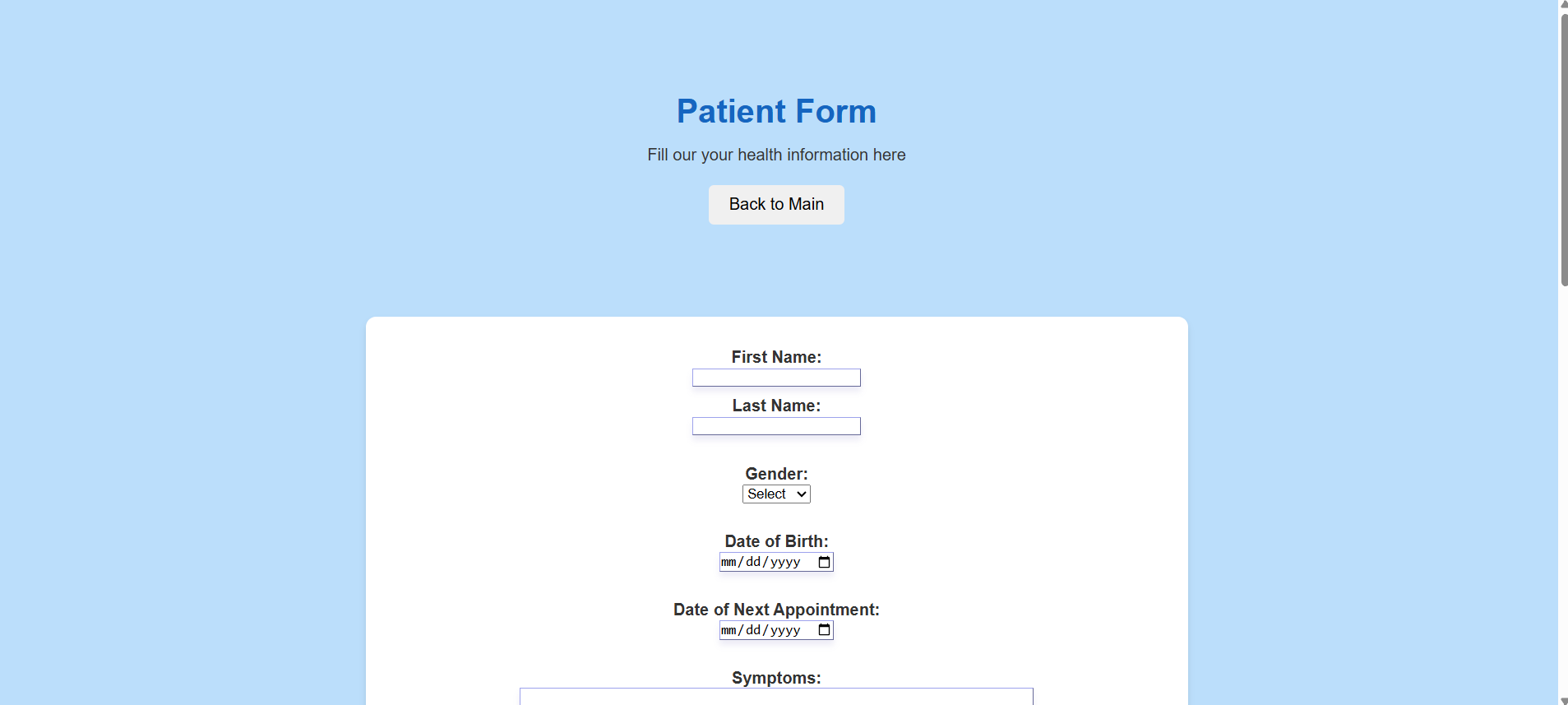The image size is (1568, 705).
Task: Click the Gender label text
Action: (x=776, y=474)
